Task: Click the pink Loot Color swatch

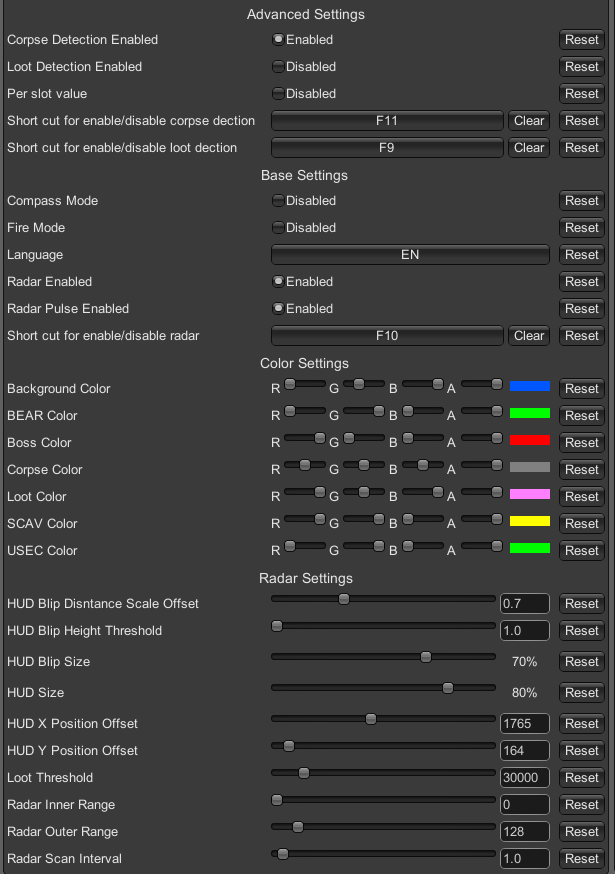Action: (x=530, y=494)
